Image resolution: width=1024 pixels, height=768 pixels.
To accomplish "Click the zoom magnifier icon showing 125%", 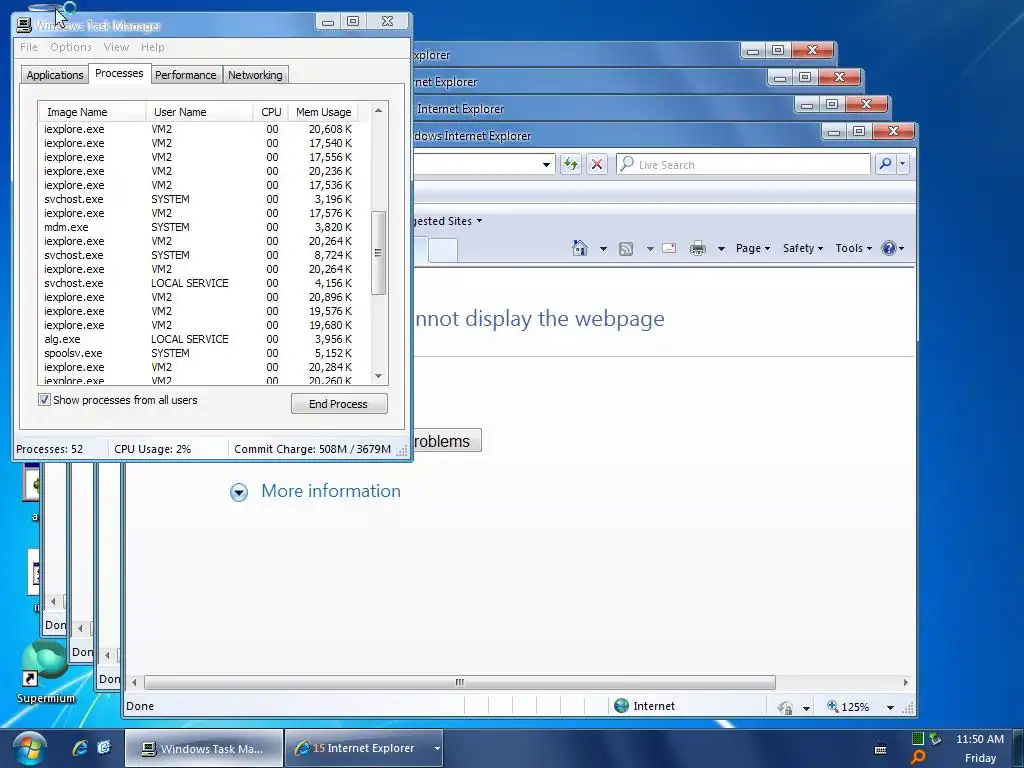I will 833,706.
